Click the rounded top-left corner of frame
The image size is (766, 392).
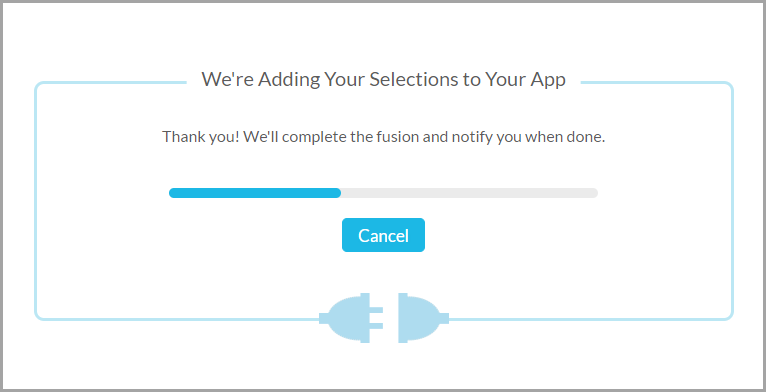click(x=40, y=87)
